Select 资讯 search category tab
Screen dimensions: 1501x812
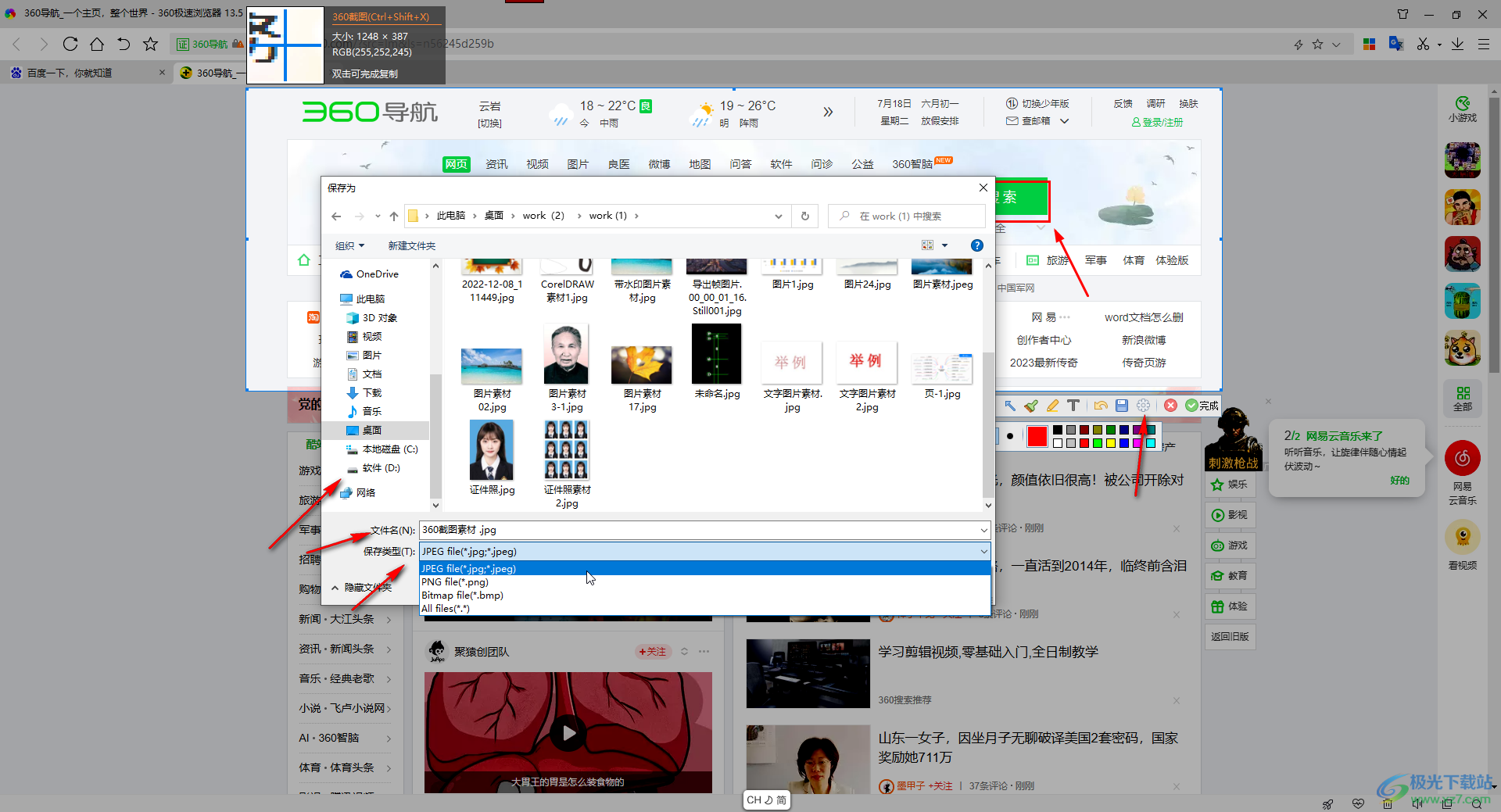click(x=496, y=164)
